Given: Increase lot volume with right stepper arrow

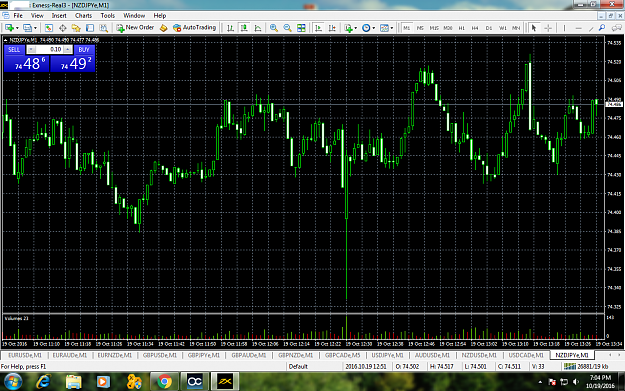Looking at the screenshot, I should tap(68, 49).
